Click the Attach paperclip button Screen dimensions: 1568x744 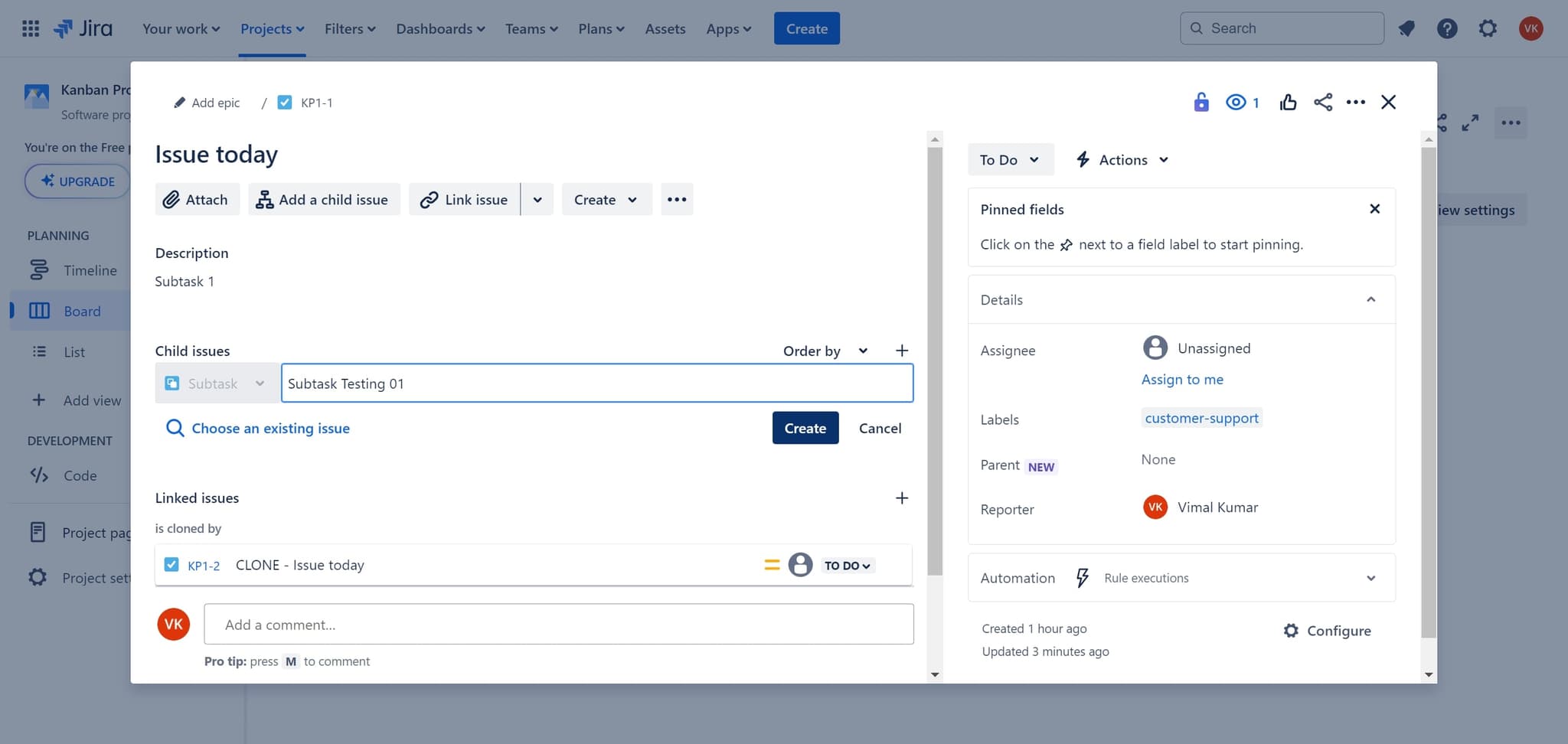197,199
